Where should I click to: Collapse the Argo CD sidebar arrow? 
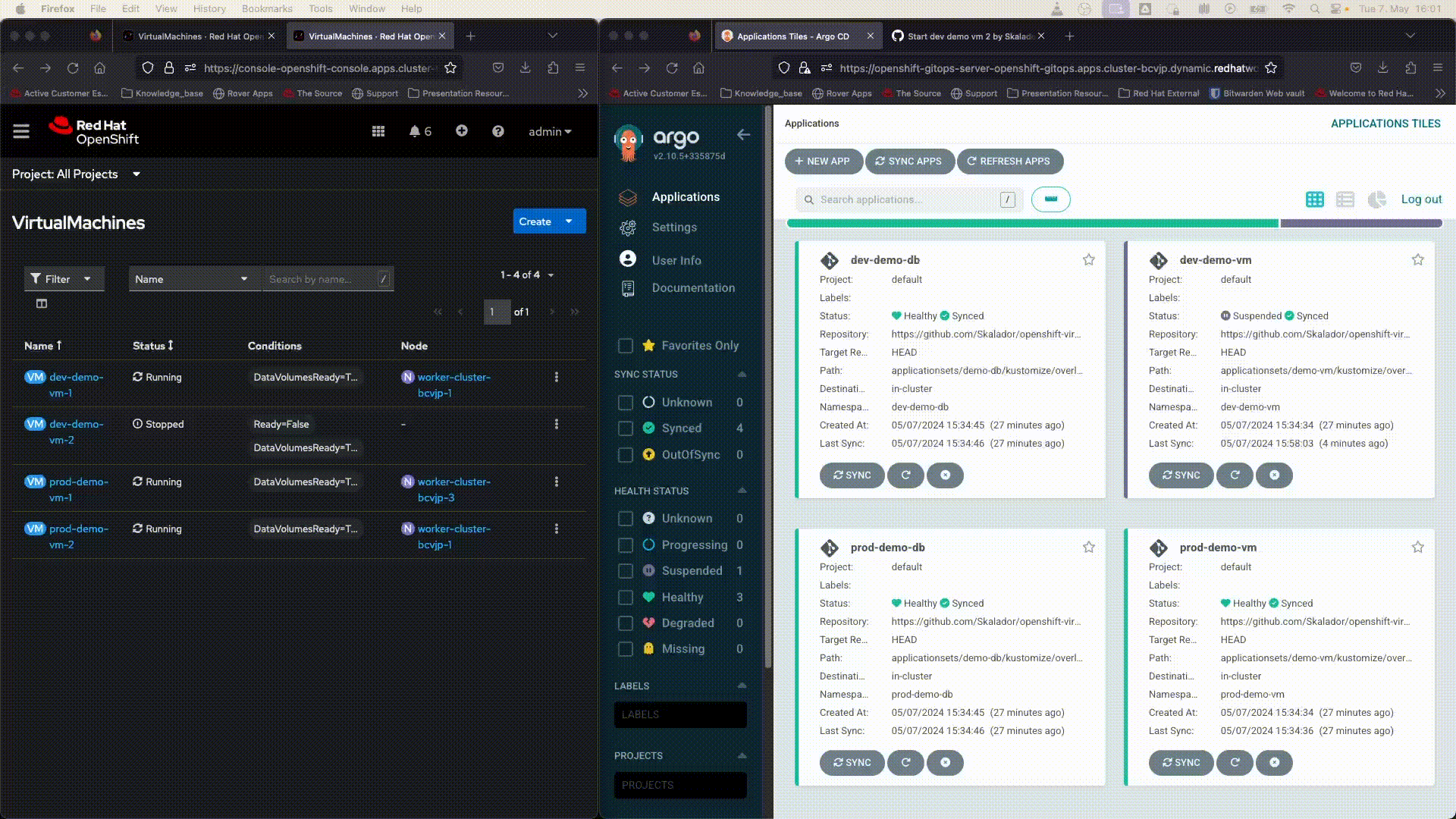tap(743, 135)
